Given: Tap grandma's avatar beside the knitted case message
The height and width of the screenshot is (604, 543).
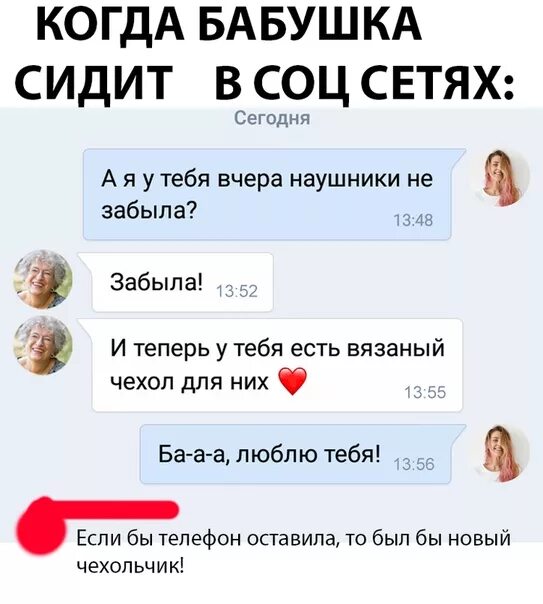Looking at the screenshot, I should point(43,345).
